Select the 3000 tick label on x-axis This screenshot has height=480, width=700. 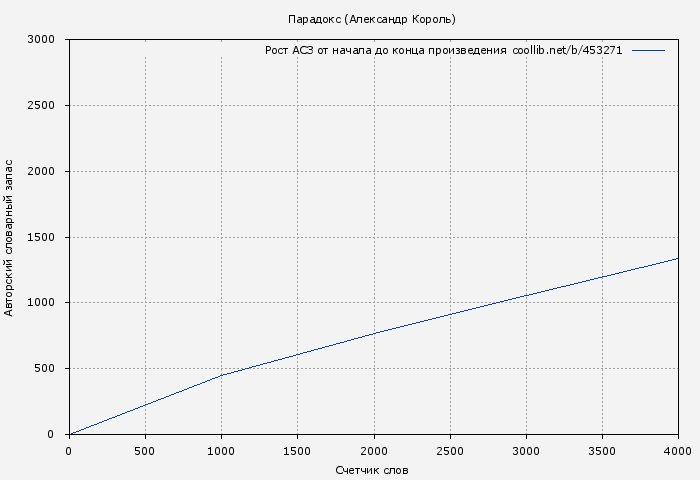[x=526, y=451]
